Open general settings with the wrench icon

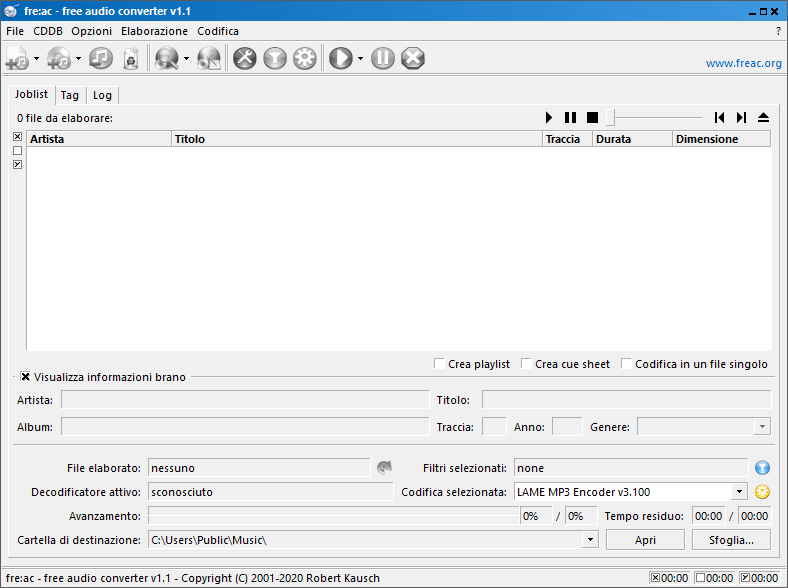[245, 59]
